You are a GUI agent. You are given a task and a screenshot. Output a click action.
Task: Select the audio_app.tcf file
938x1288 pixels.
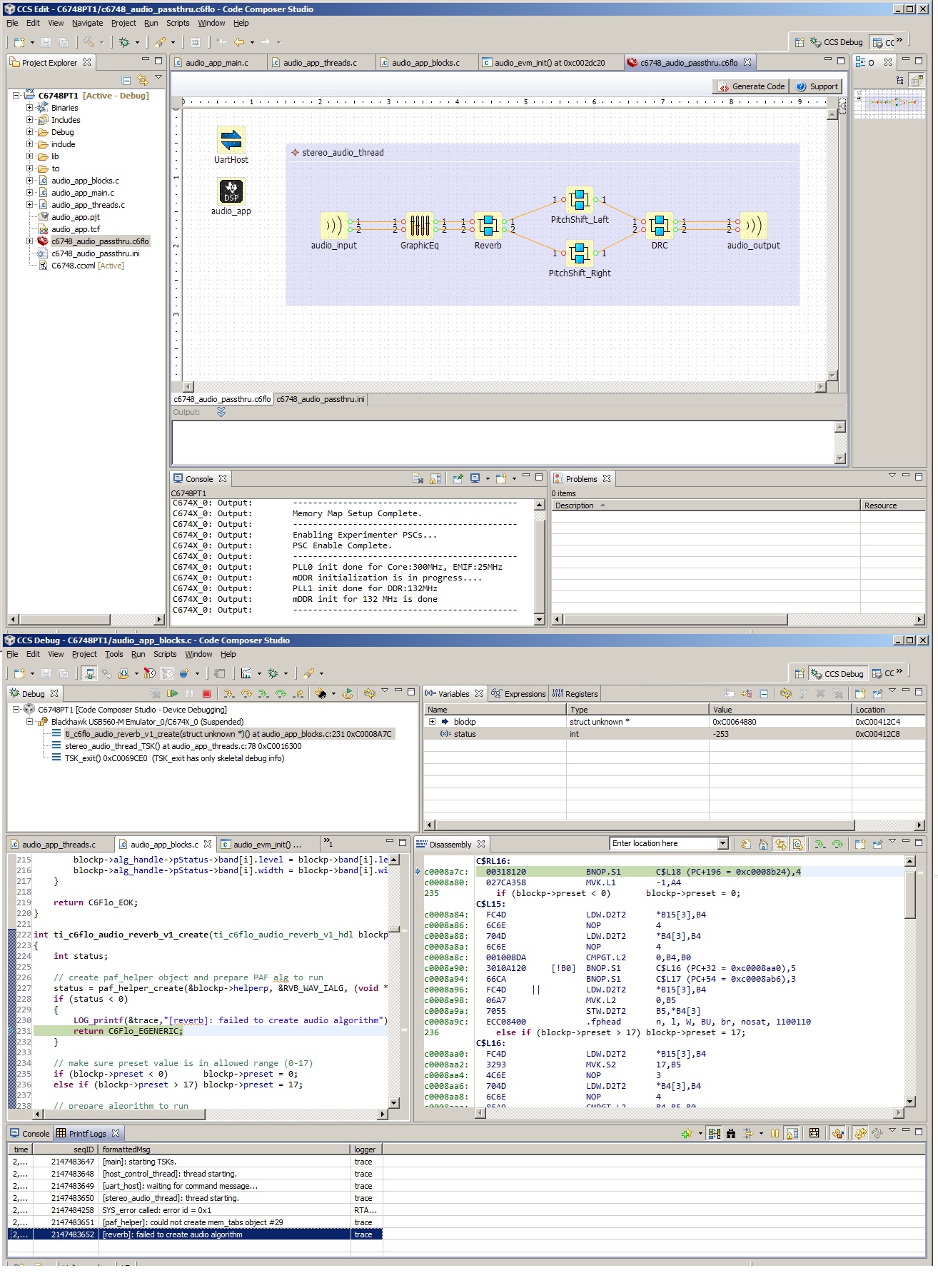[x=75, y=229]
